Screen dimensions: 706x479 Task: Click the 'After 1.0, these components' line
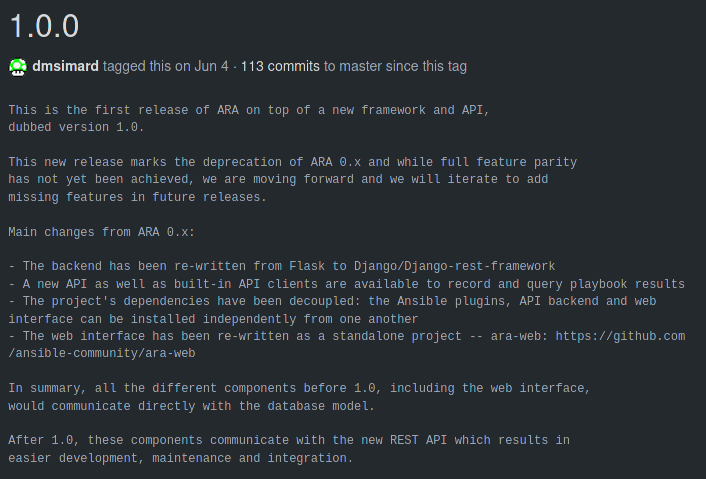coord(289,440)
